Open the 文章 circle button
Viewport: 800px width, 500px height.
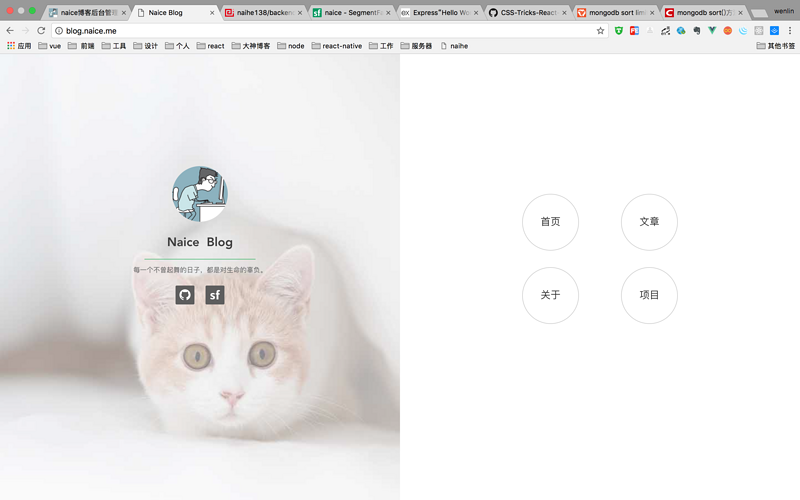coord(649,222)
